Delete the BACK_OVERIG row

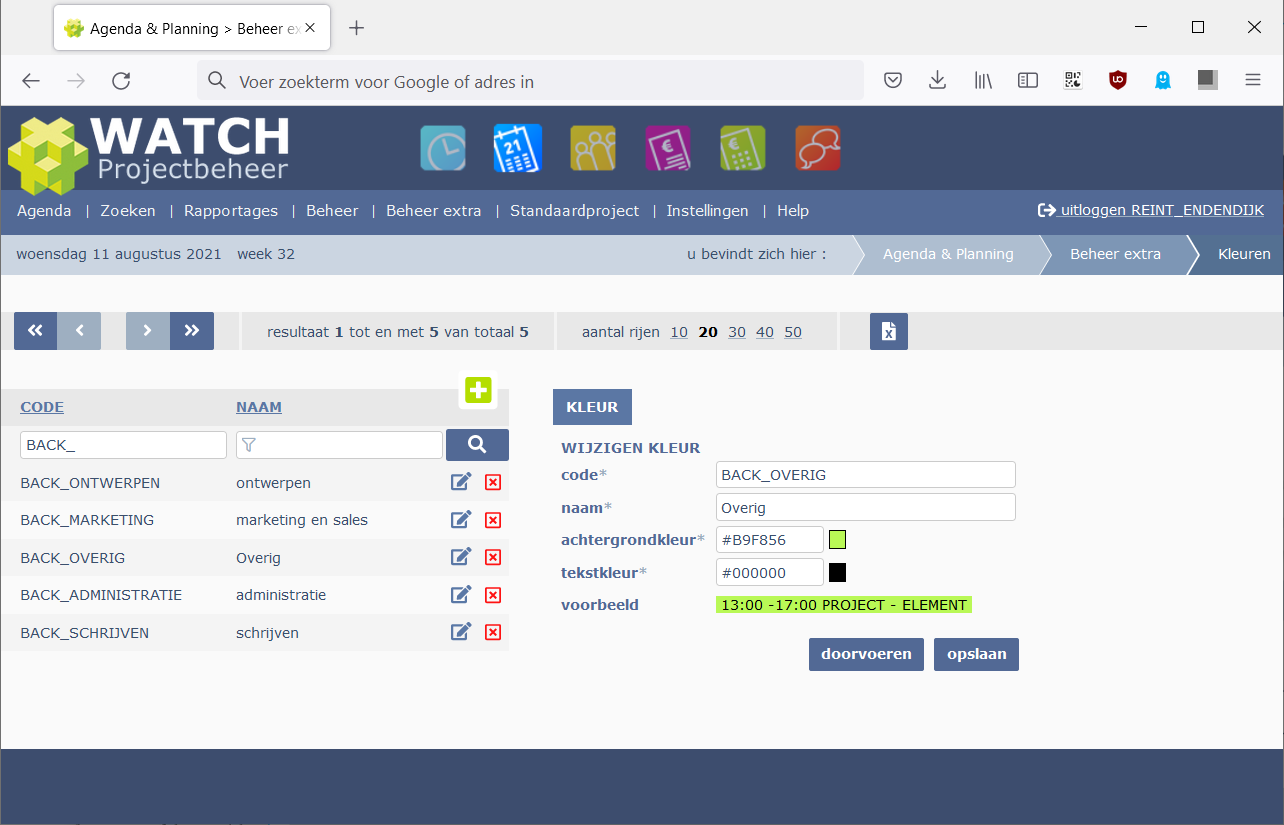[x=493, y=558]
